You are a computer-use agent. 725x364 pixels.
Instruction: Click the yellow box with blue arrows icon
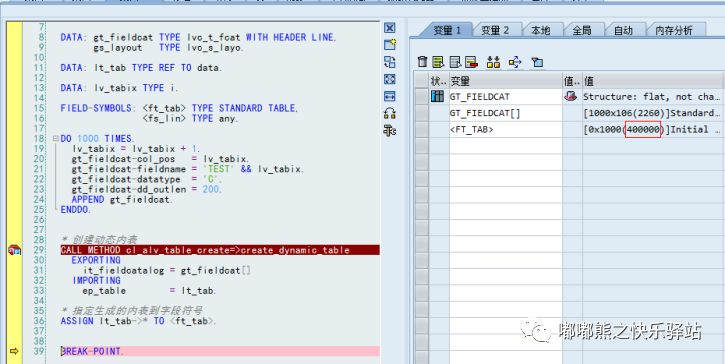[515, 62]
